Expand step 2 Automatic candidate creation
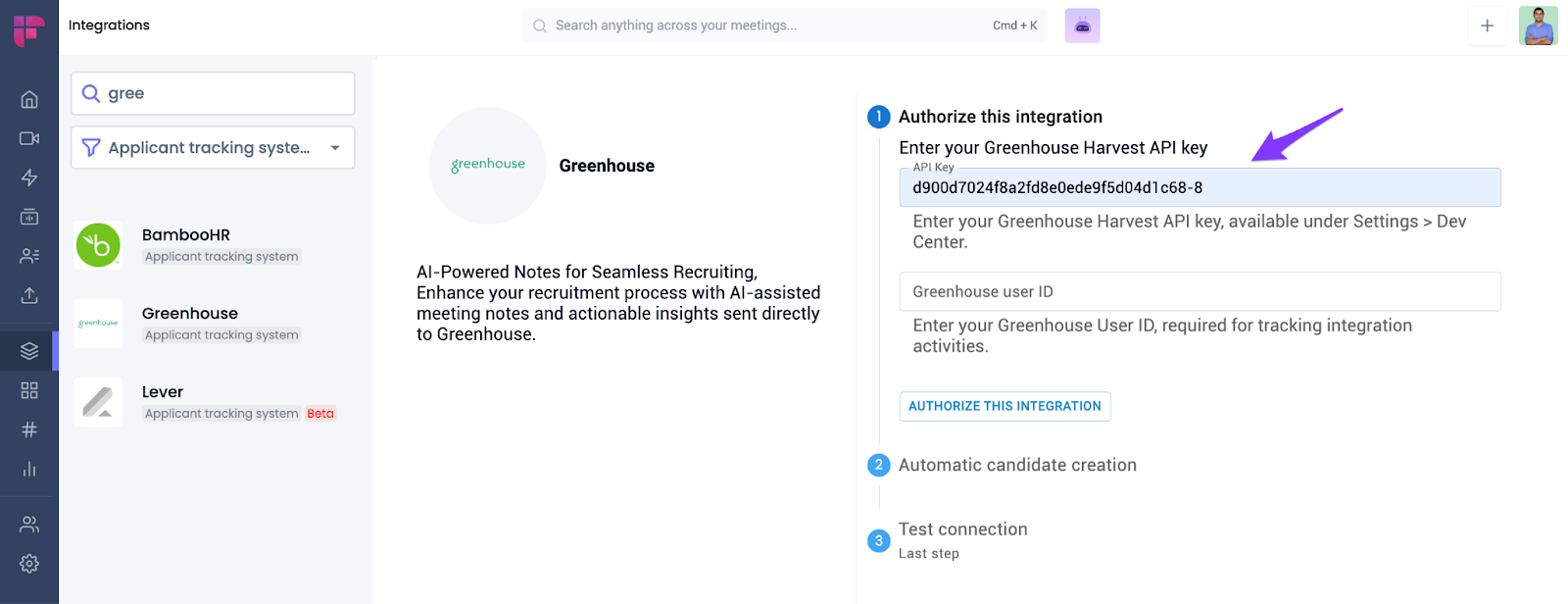1568x604 pixels. 1017,465
